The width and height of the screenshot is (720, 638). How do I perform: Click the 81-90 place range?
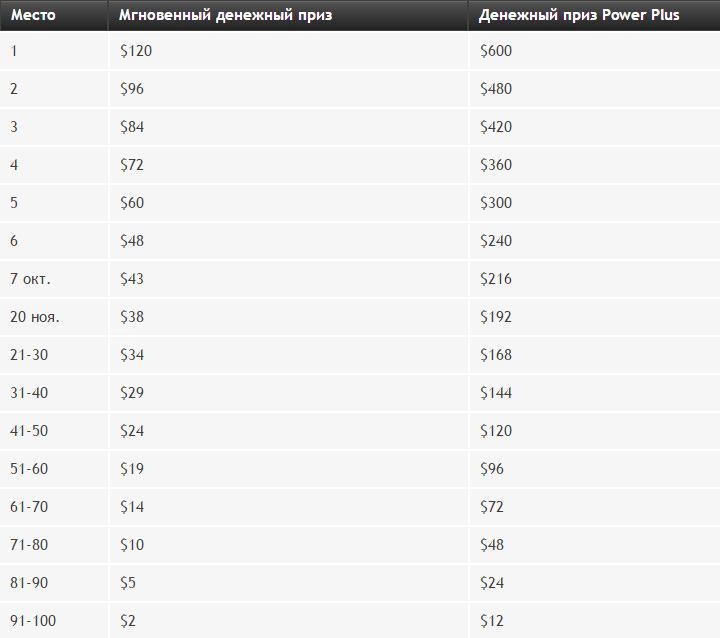pos(29,583)
